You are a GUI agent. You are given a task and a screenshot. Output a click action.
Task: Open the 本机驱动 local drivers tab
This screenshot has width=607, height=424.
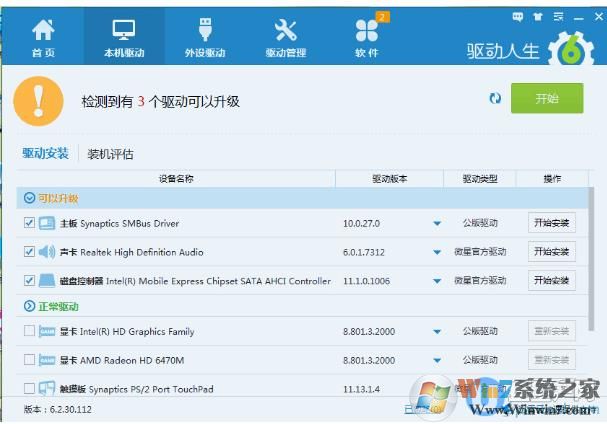pyautogui.click(x=124, y=38)
